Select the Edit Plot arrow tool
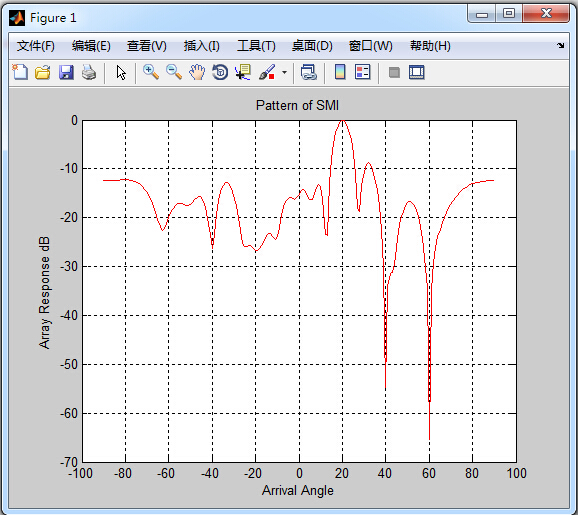The width and height of the screenshot is (578, 515). (x=121, y=73)
